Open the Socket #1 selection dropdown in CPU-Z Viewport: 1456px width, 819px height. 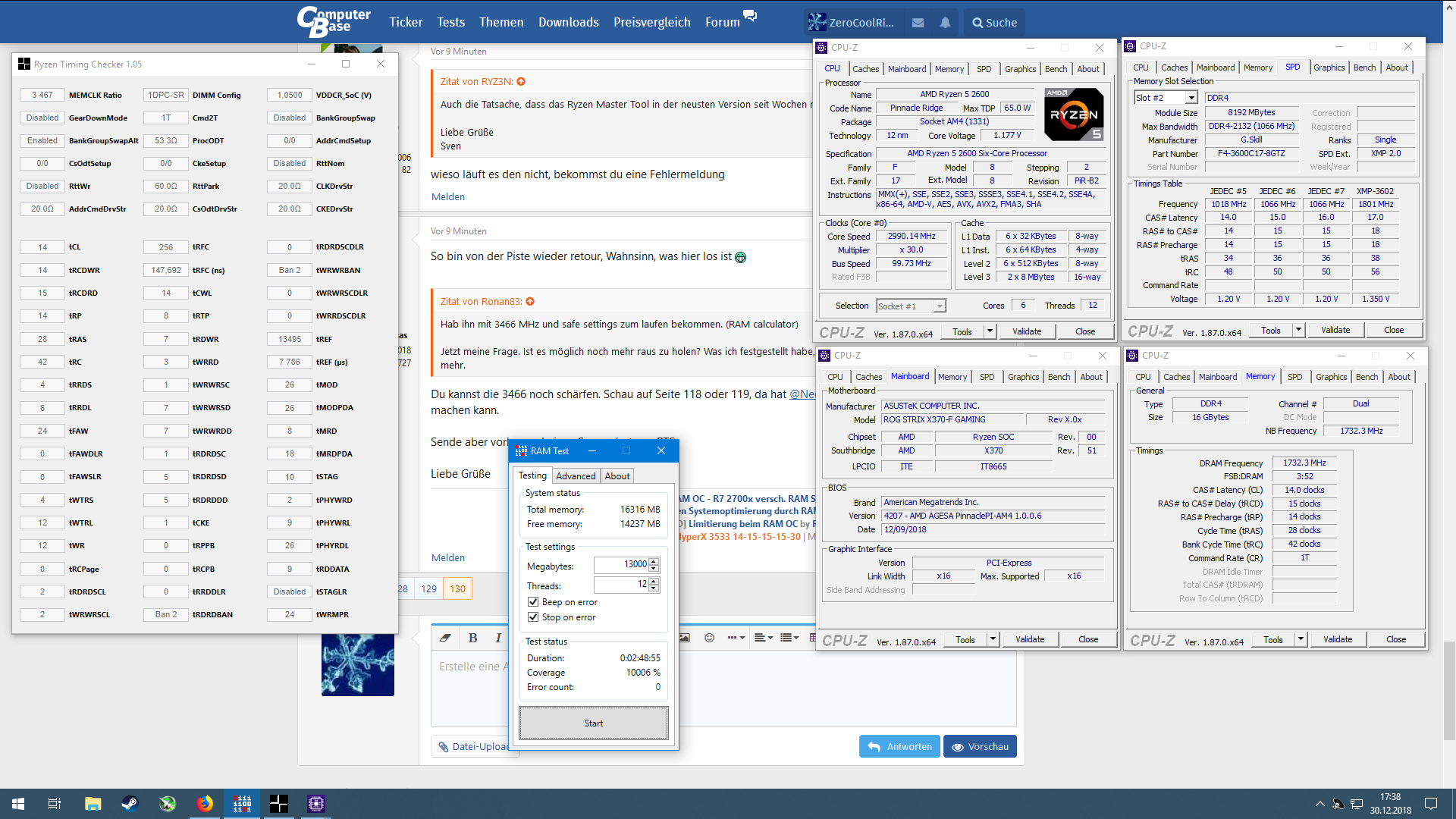pos(938,306)
